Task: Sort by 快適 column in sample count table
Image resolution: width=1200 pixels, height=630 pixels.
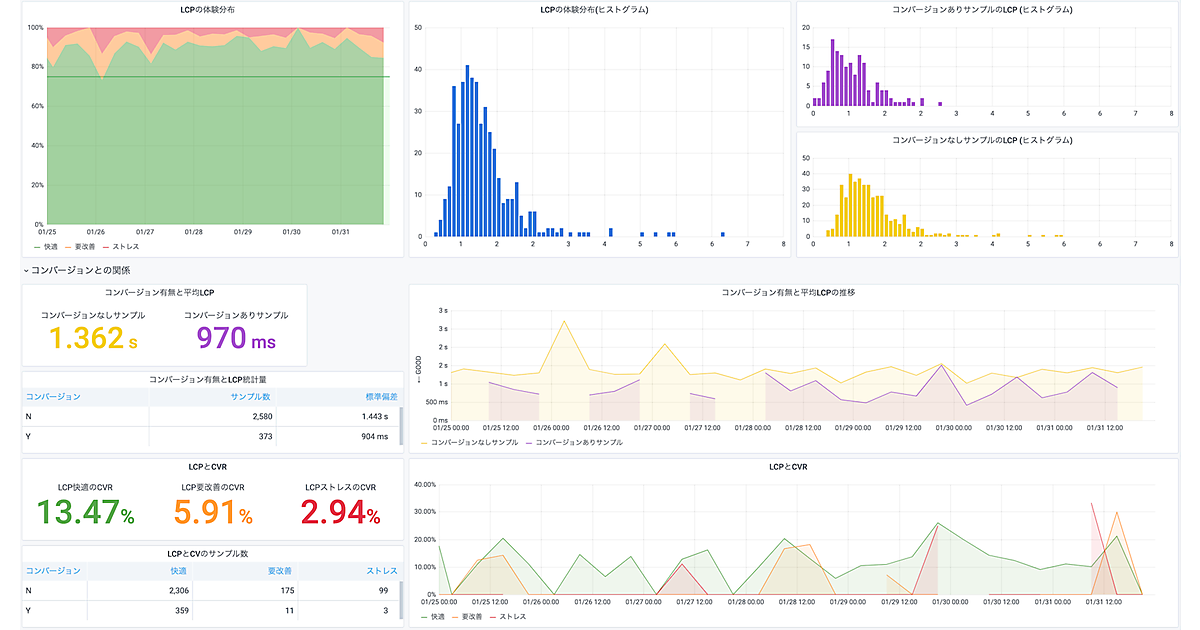Action: pos(177,571)
